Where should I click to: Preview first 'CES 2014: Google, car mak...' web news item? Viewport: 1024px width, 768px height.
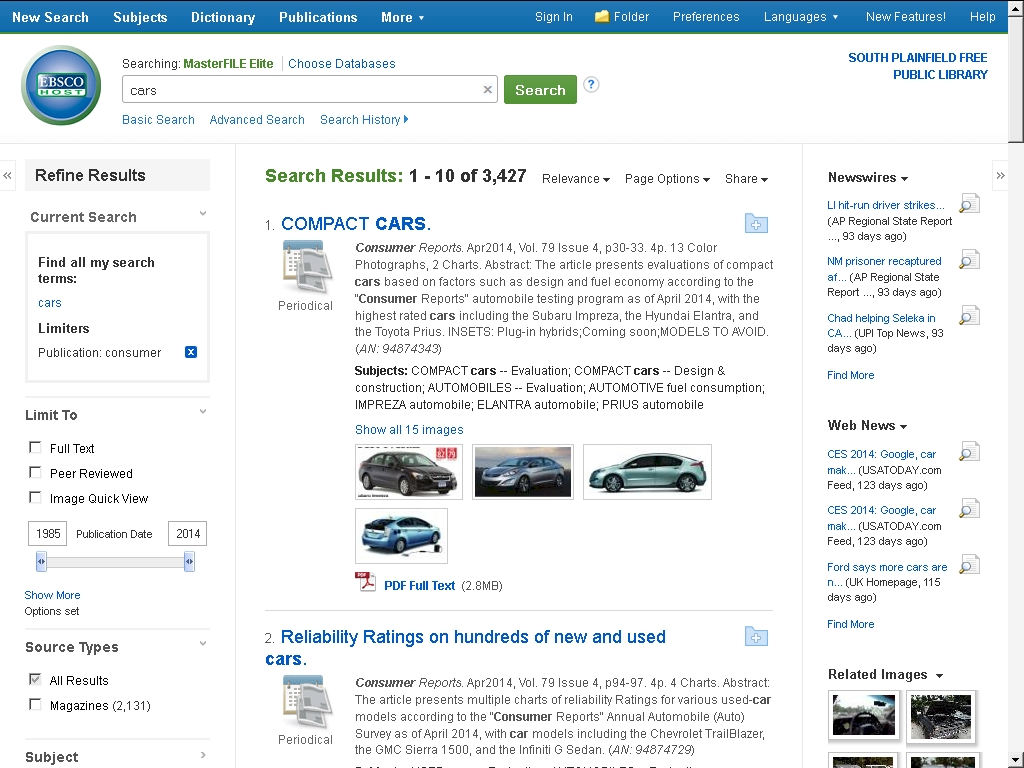pyautogui.click(x=969, y=452)
